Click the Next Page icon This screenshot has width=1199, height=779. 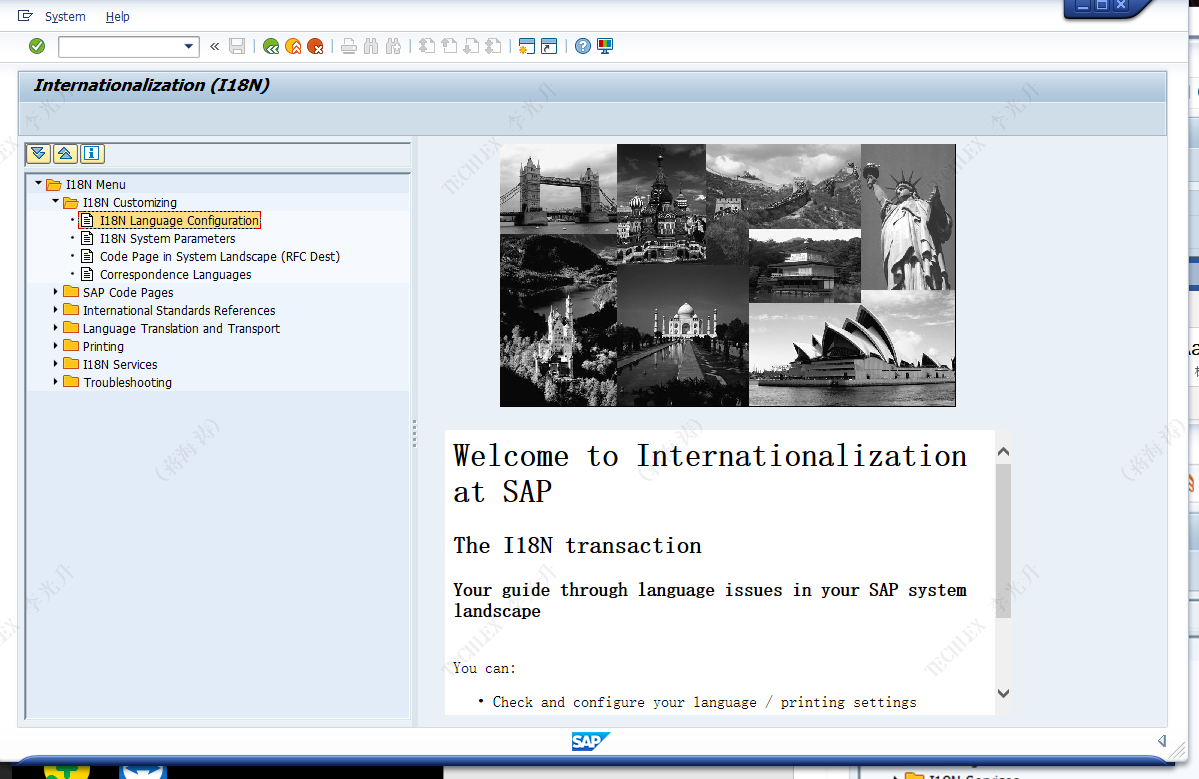471,47
